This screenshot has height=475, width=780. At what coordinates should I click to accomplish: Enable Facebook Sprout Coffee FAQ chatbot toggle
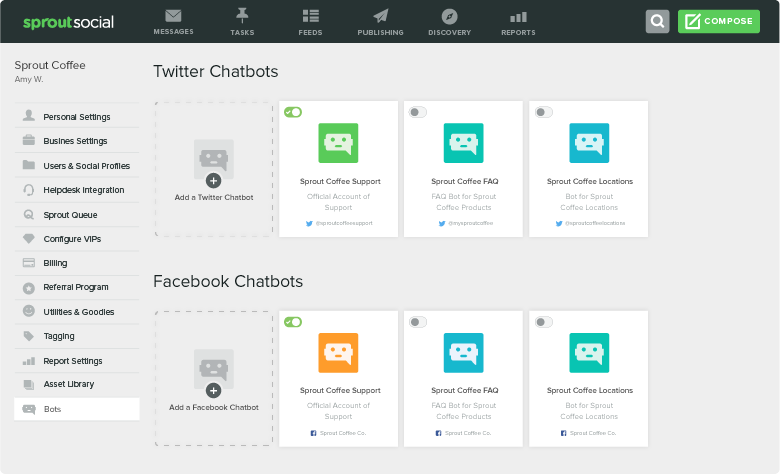418,322
